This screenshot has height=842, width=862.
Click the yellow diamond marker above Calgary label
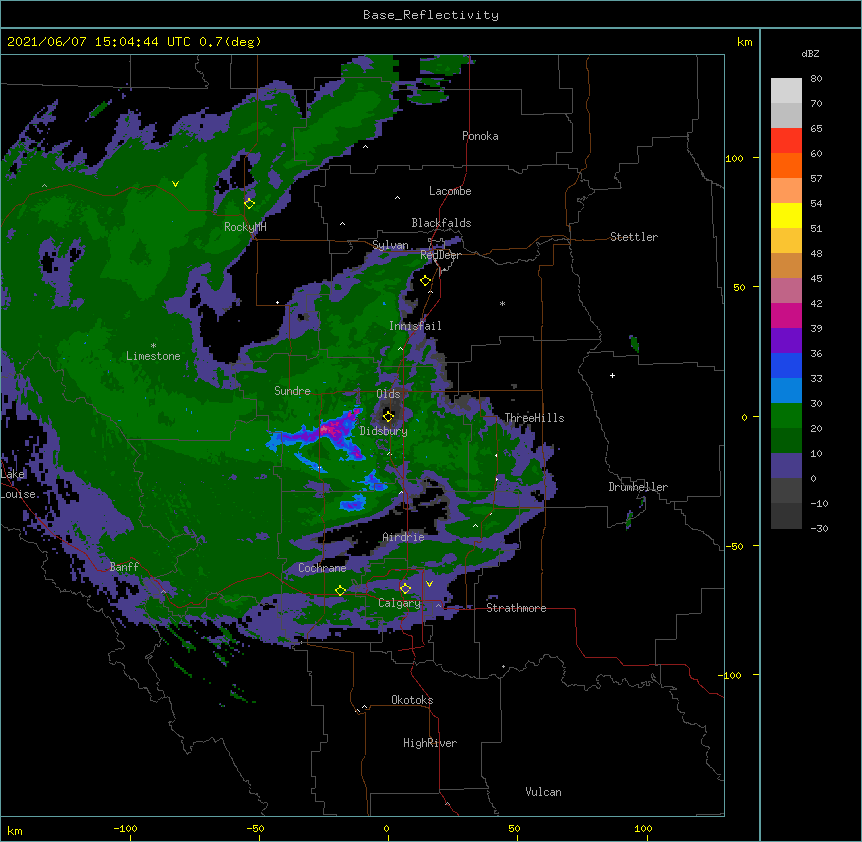pos(405,589)
